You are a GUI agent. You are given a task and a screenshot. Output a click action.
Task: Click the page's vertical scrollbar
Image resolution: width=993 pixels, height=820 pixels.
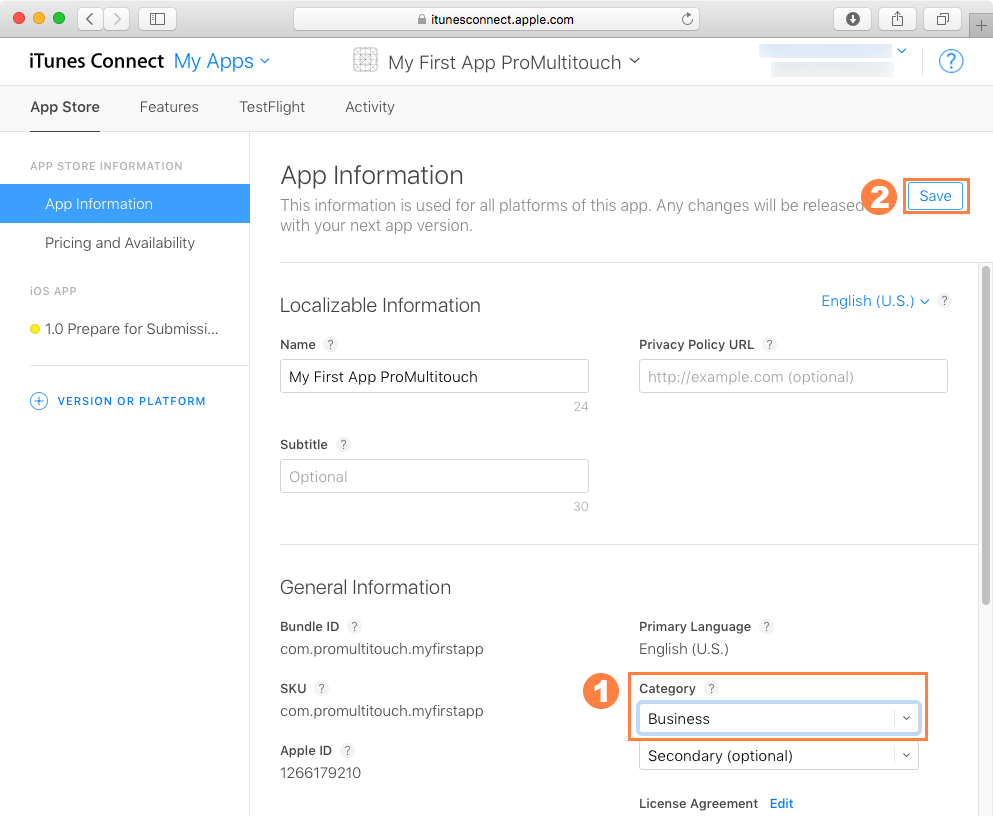tap(985, 436)
